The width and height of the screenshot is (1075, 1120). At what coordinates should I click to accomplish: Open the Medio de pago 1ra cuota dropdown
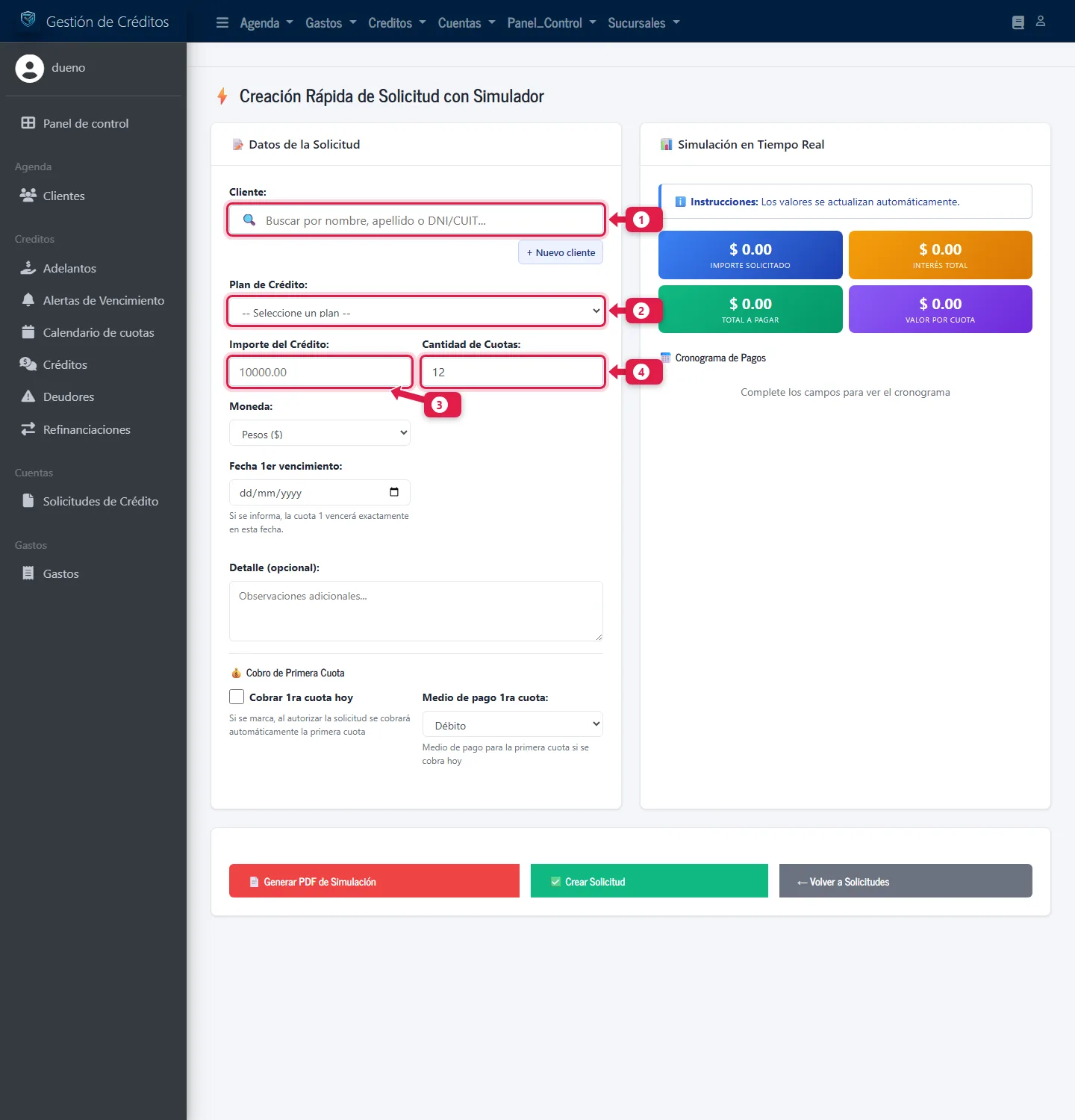coord(513,724)
